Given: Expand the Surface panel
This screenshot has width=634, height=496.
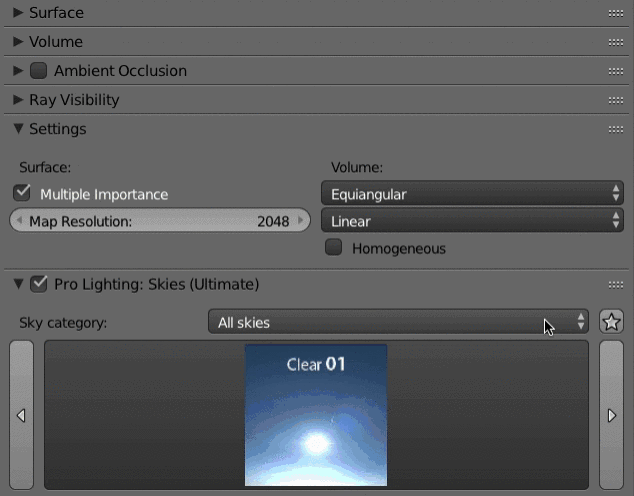Looking at the screenshot, I should [x=18, y=13].
